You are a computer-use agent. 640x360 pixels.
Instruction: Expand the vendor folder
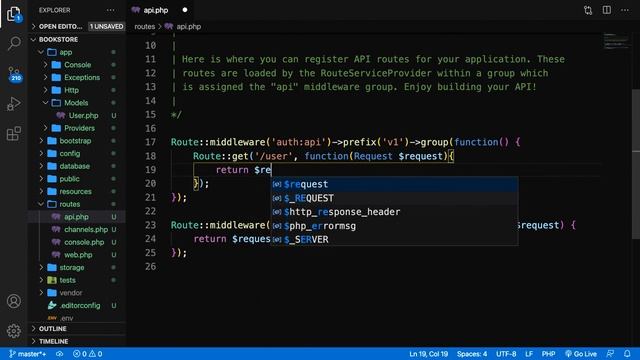pyautogui.click(x=77, y=293)
